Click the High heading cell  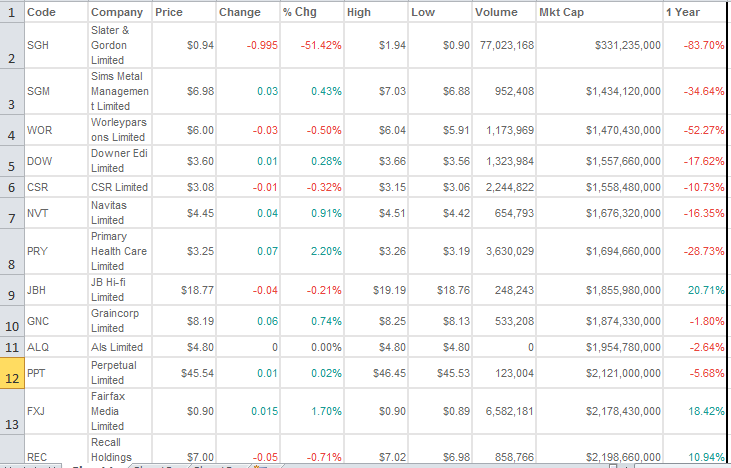(376, 12)
